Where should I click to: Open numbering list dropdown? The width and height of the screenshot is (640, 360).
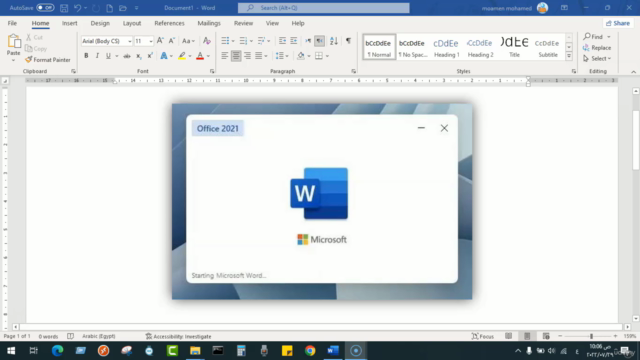(x=251, y=41)
